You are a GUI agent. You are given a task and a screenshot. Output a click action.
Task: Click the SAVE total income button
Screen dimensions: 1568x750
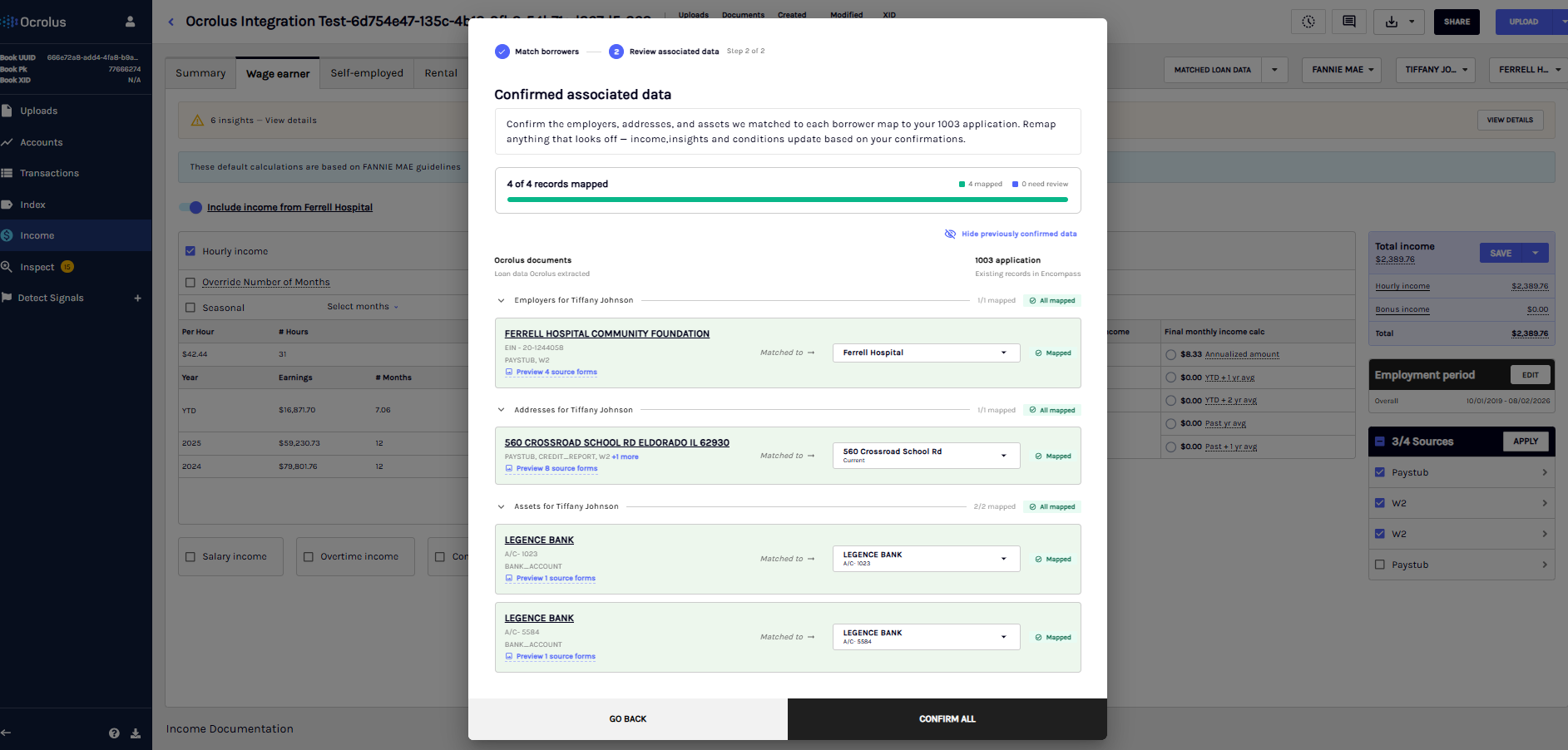[1501, 254]
